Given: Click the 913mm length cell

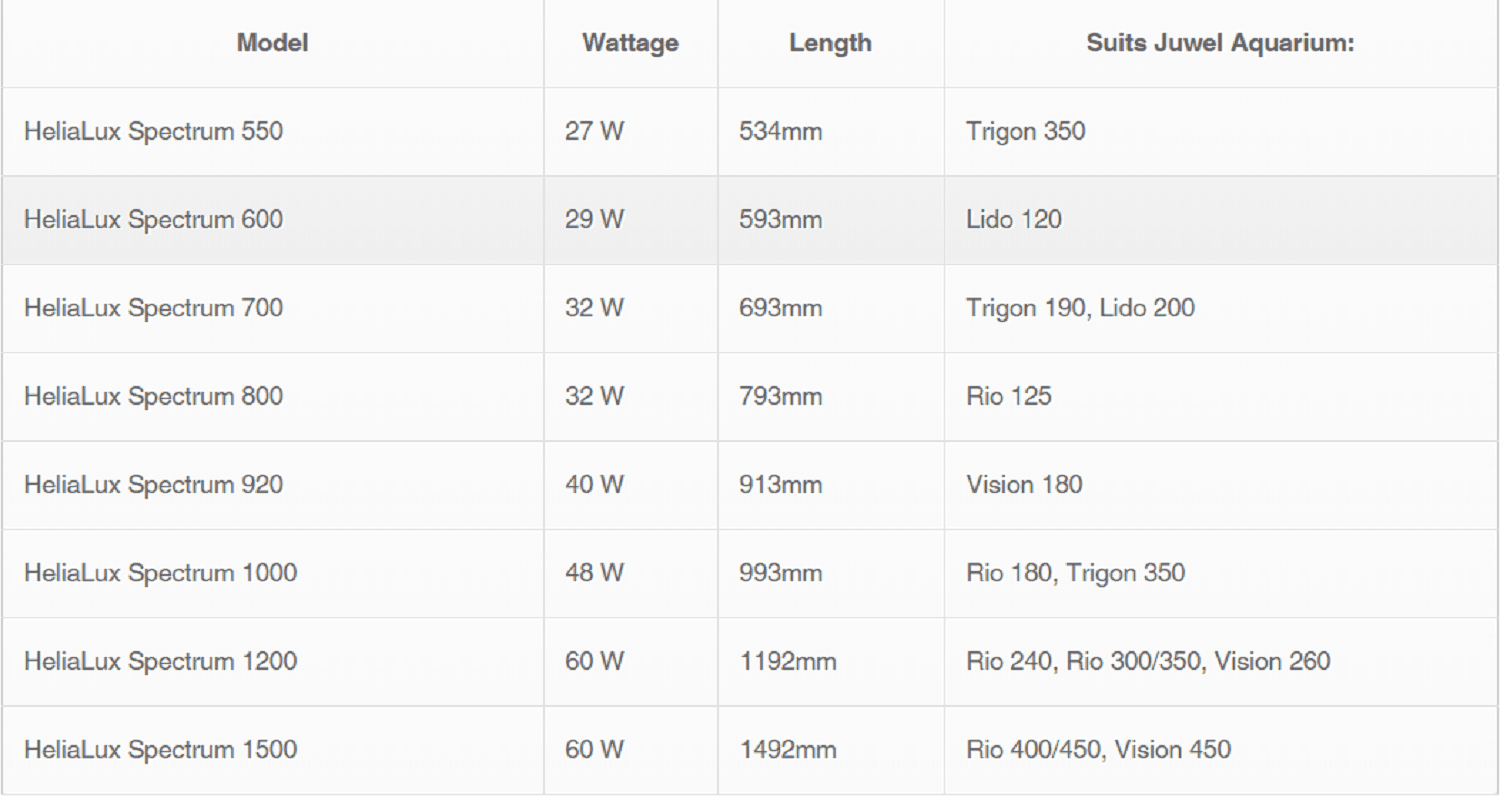Looking at the screenshot, I should click(x=780, y=485).
